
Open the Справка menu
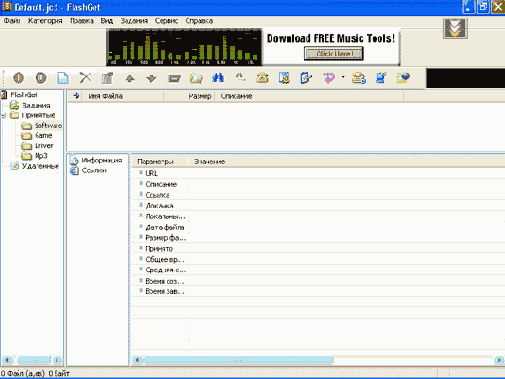[x=199, y=21]
